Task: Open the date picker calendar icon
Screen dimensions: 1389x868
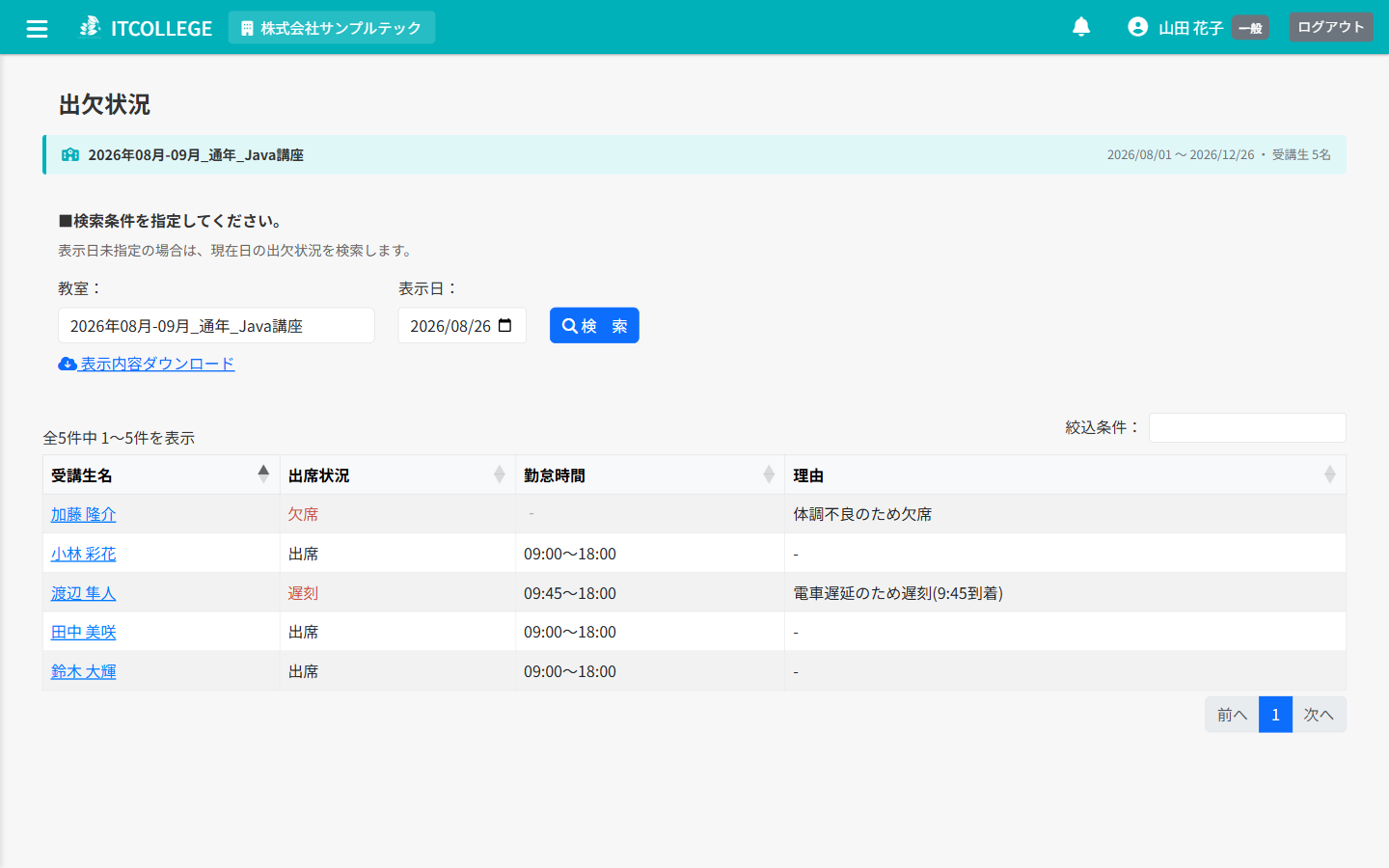Action: tap(504, 326)
